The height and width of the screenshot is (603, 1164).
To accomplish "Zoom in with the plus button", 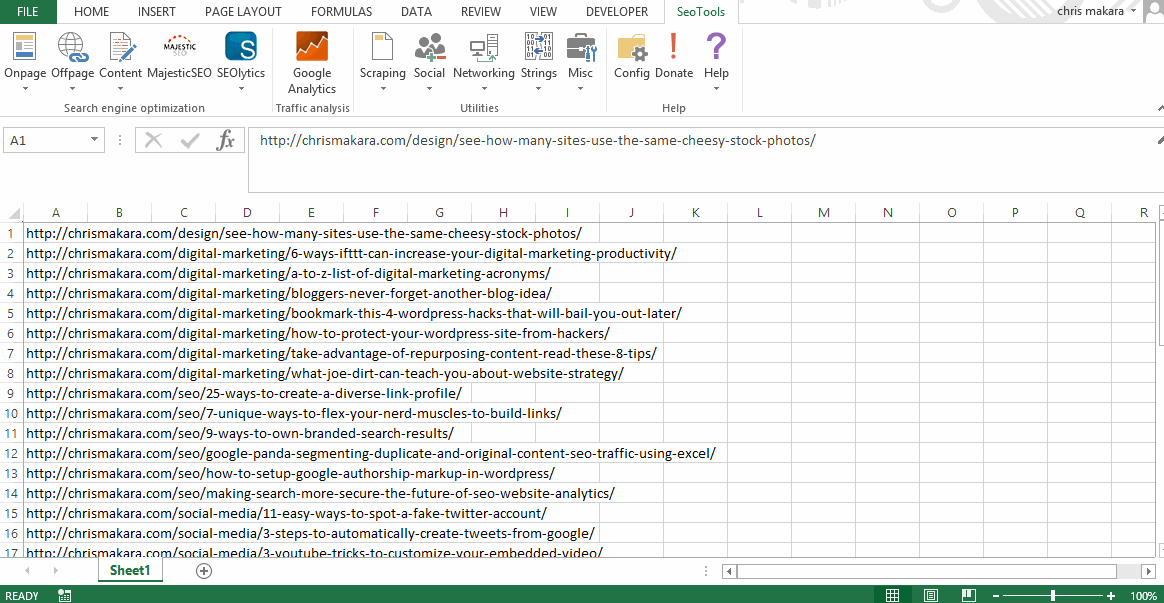I will click(x=1111, y=595).
